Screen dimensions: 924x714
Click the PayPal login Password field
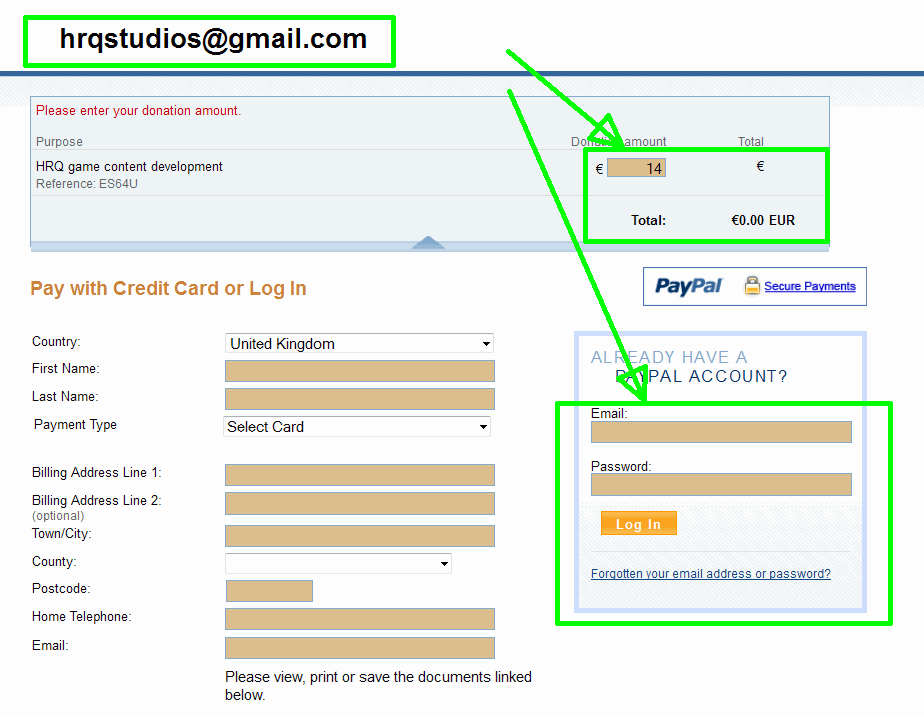pyautogui.click(x=721, y=484)
